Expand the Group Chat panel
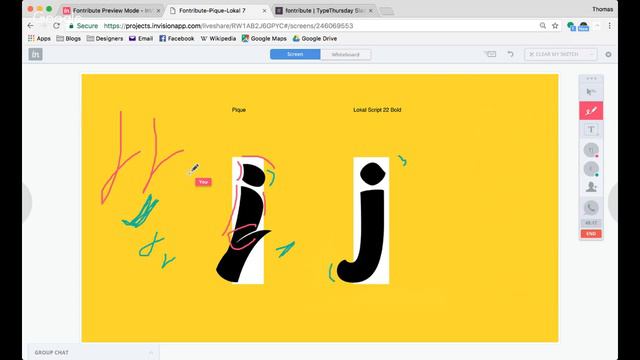 point(93,352)
